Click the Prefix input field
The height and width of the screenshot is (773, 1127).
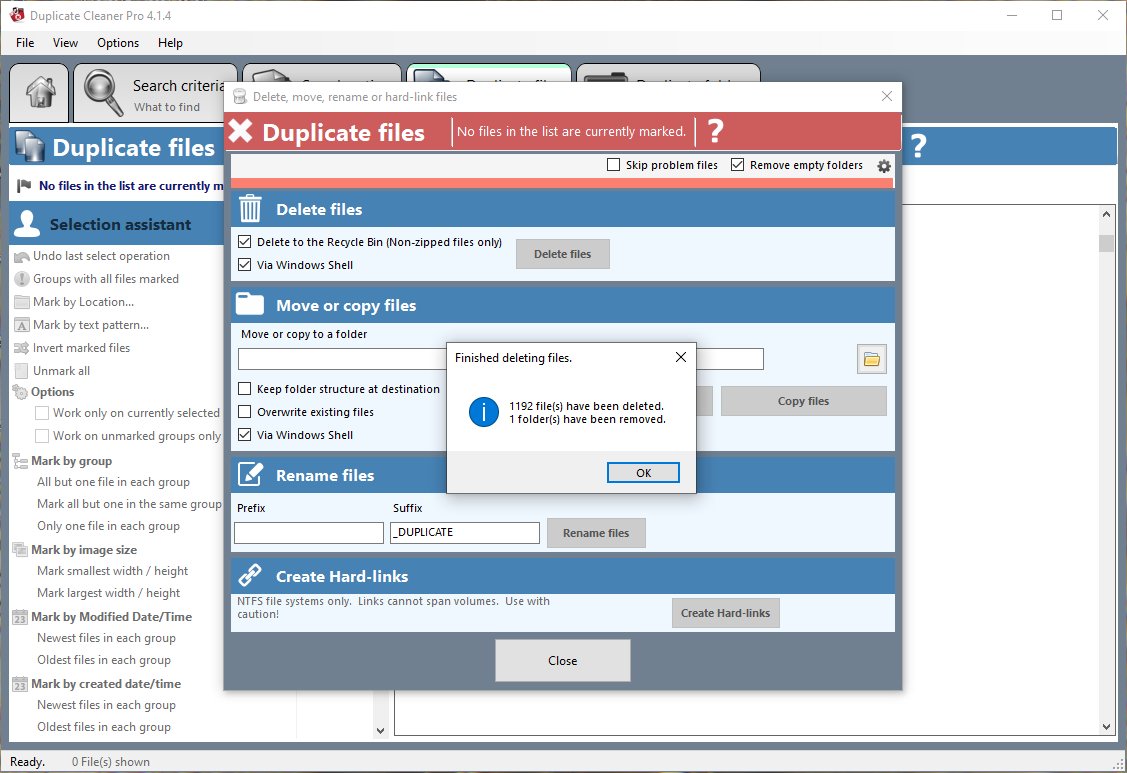(309, 533)
